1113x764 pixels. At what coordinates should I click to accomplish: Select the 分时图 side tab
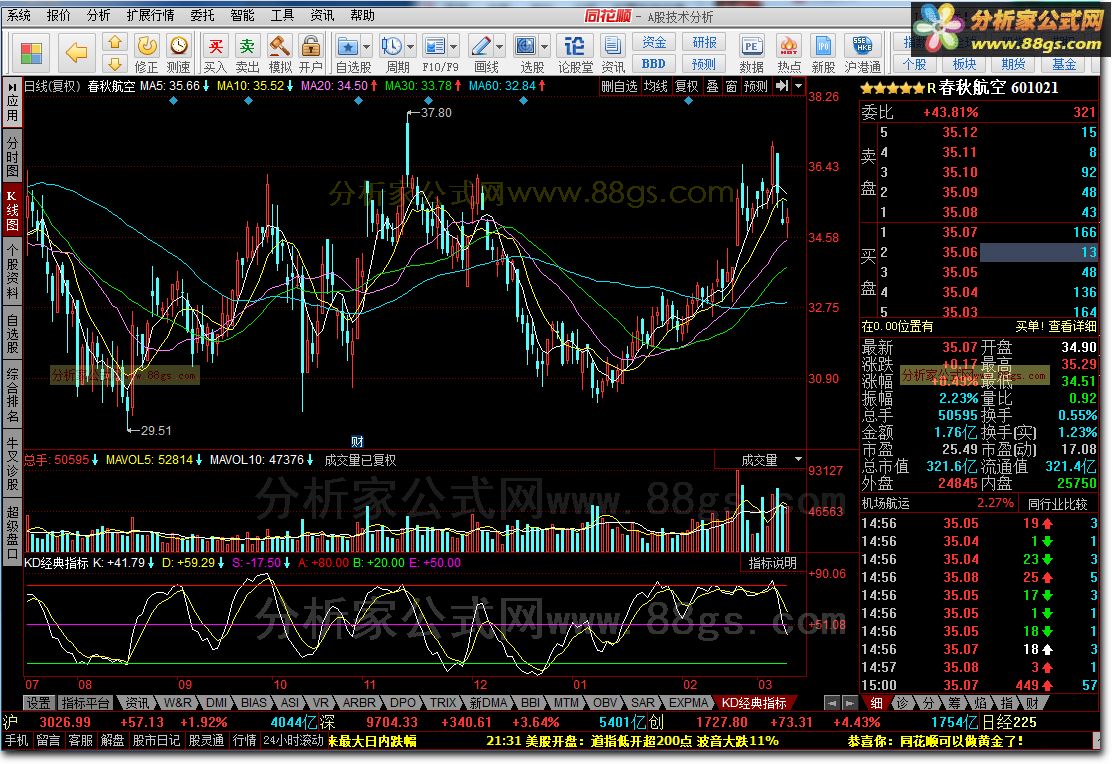(x=12, y=155)
